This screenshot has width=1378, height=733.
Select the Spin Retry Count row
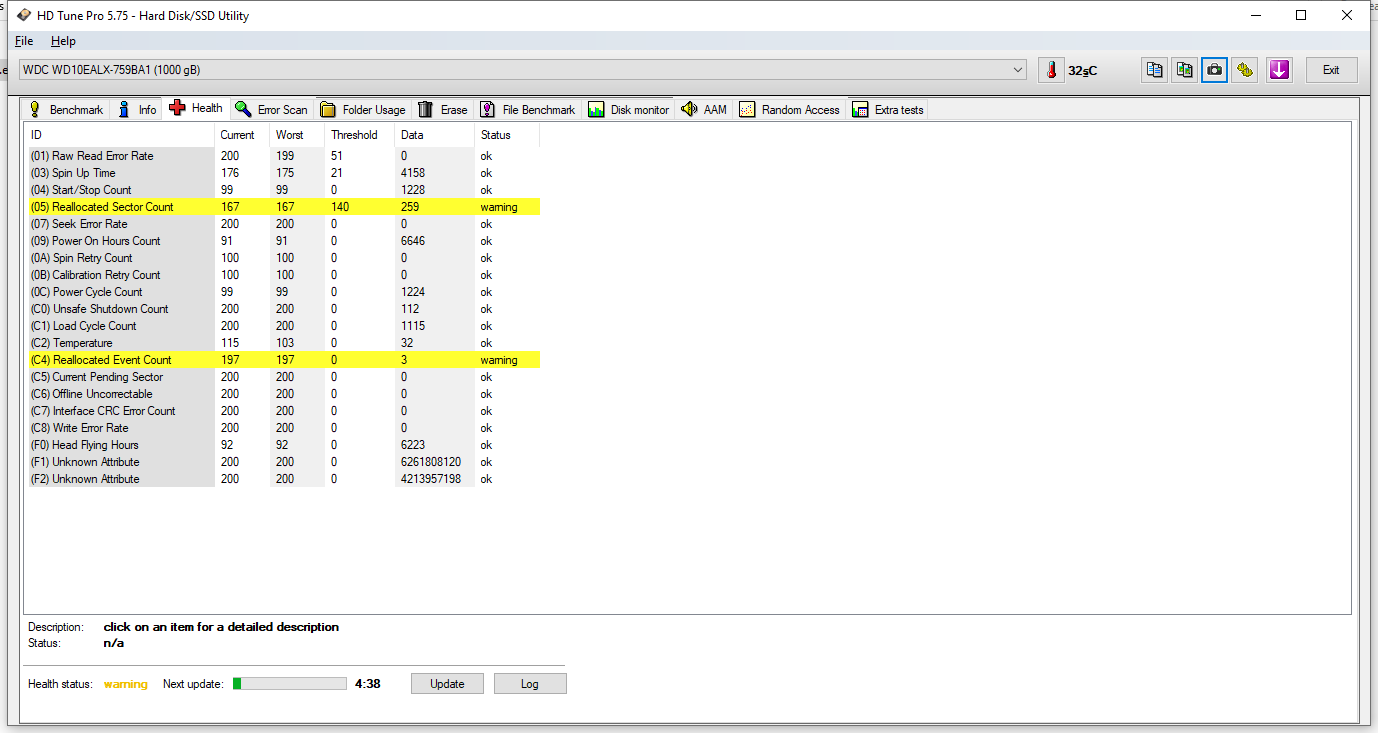[283, 258]
